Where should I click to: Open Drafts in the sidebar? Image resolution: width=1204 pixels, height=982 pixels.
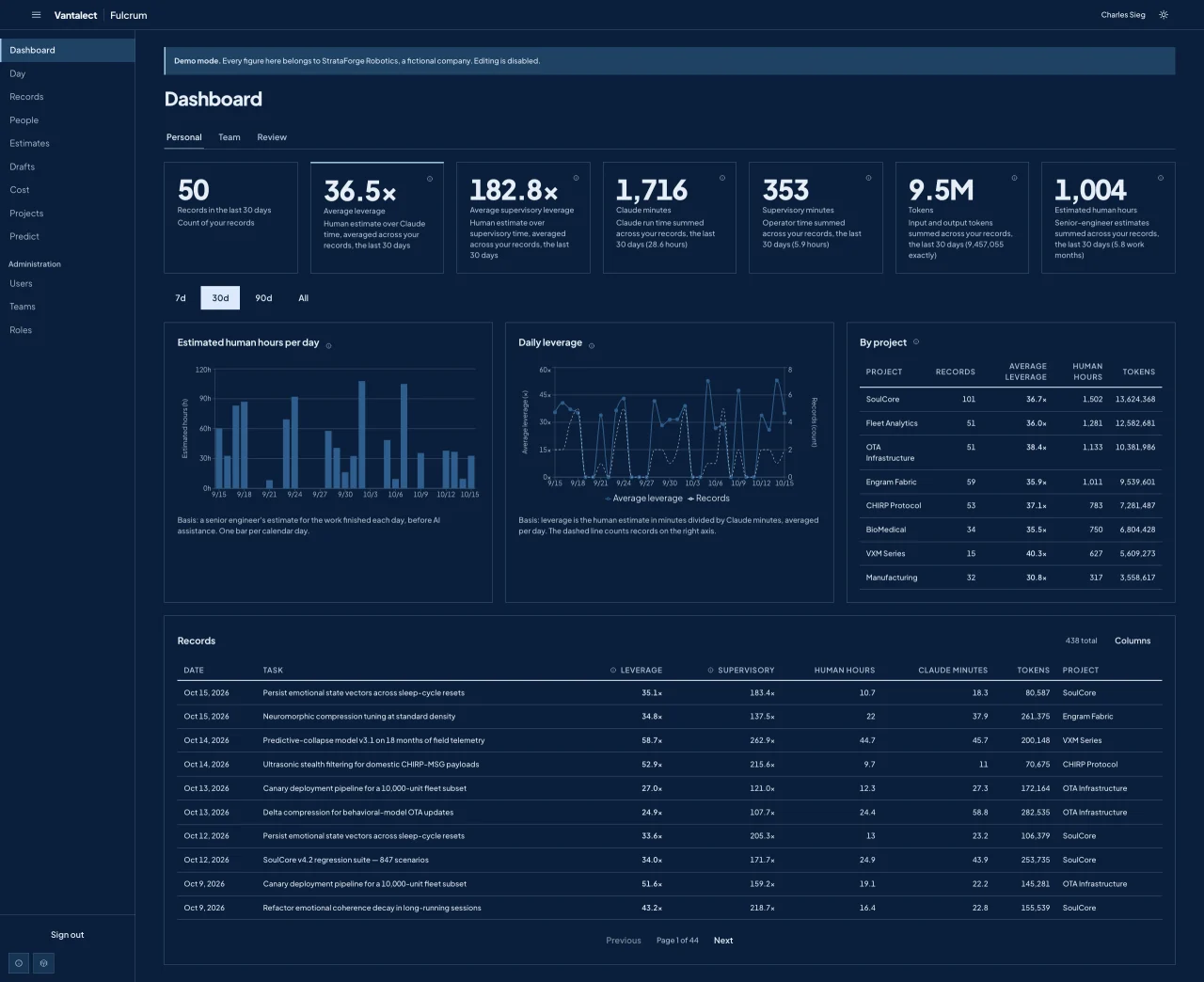(x=68, y=166)
